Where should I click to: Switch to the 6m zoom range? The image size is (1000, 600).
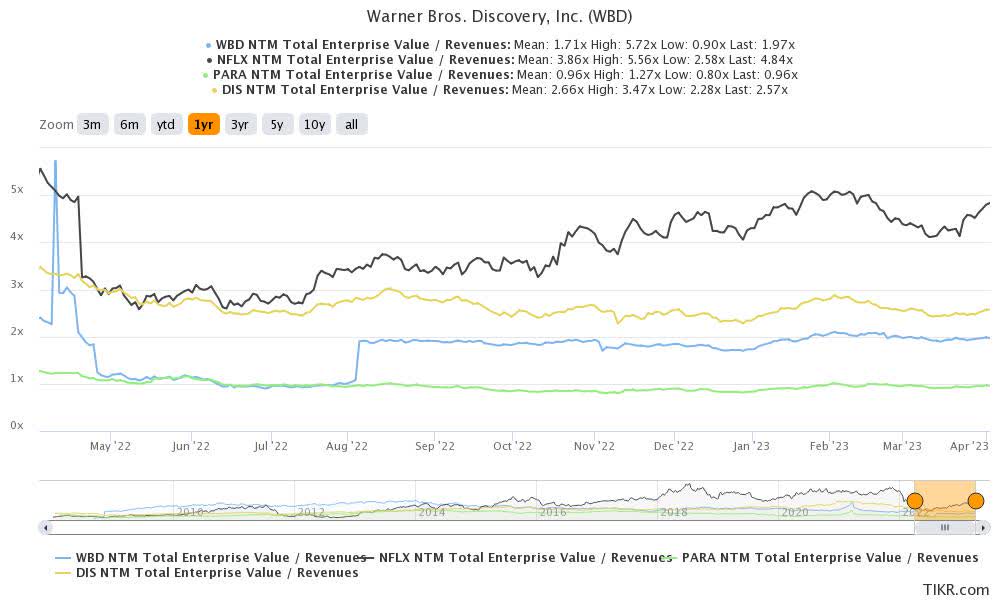[128, 124]
